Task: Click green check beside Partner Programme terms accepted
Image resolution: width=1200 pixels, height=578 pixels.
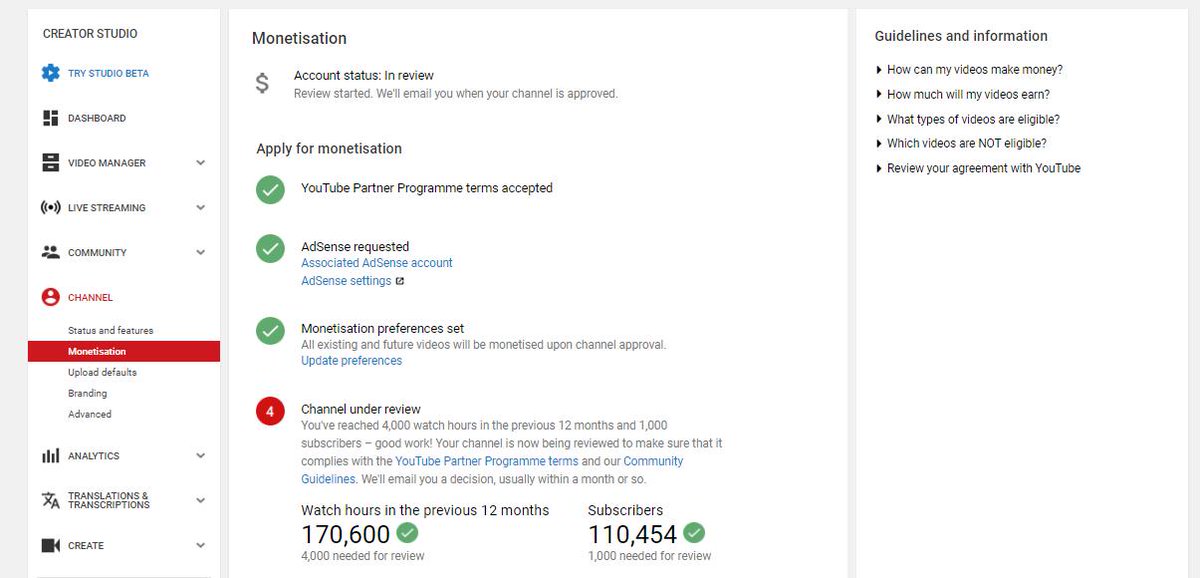Action: point(270,190)
